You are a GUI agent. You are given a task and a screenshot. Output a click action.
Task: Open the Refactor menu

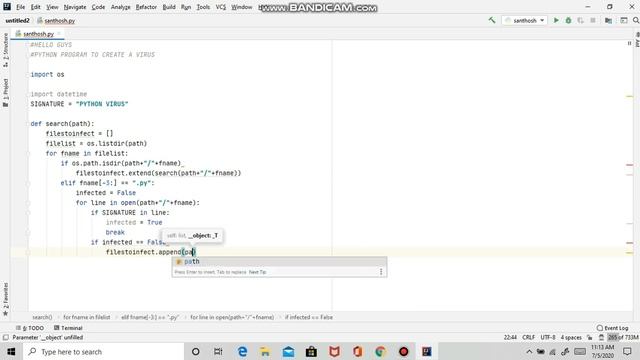pos(146,7)
